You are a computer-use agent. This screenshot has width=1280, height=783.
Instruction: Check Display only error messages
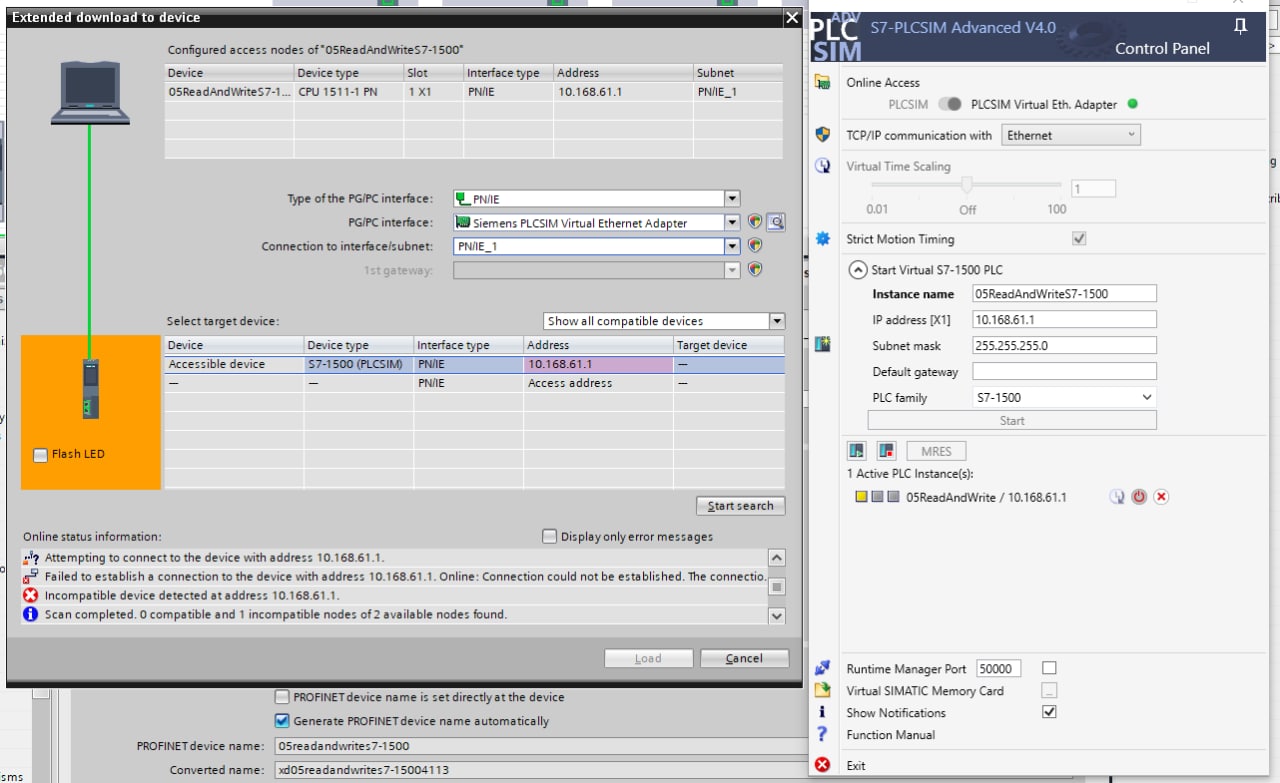click(x=549, y=537)
